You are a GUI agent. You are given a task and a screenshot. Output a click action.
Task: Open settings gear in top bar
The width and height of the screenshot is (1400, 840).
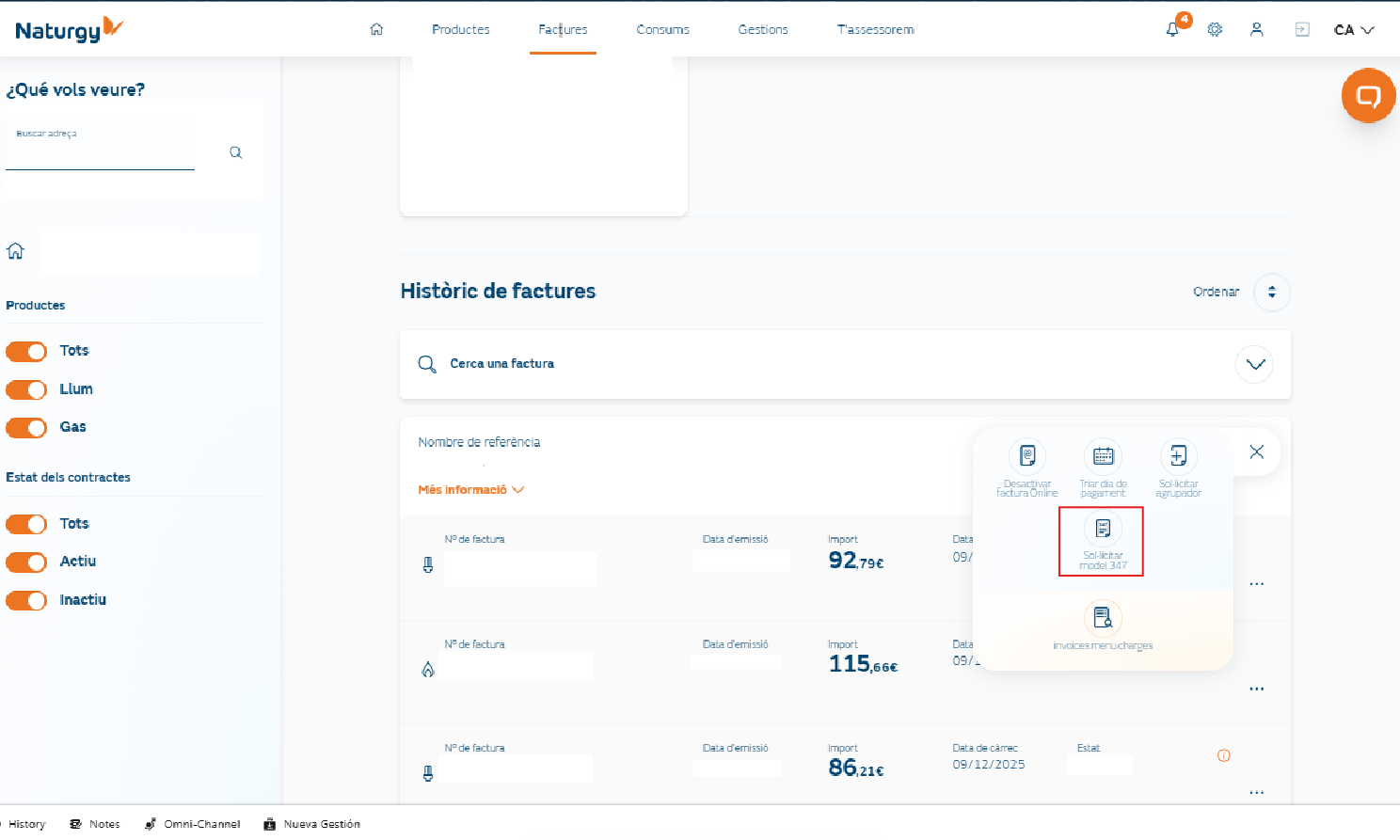click(1215, 30)
